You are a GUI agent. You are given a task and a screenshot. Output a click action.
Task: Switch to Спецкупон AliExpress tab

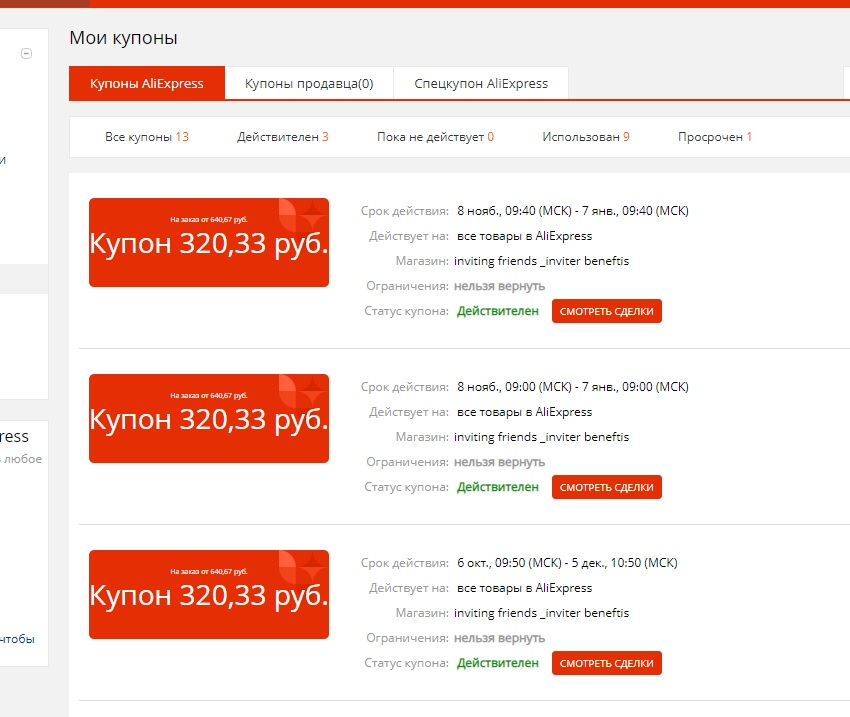pyautogui.click(x=481, y=83)
